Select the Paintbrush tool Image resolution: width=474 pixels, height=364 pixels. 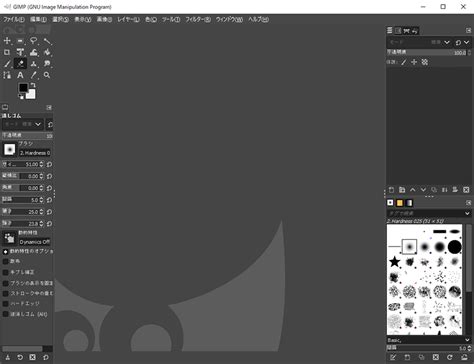pos(7,64)
